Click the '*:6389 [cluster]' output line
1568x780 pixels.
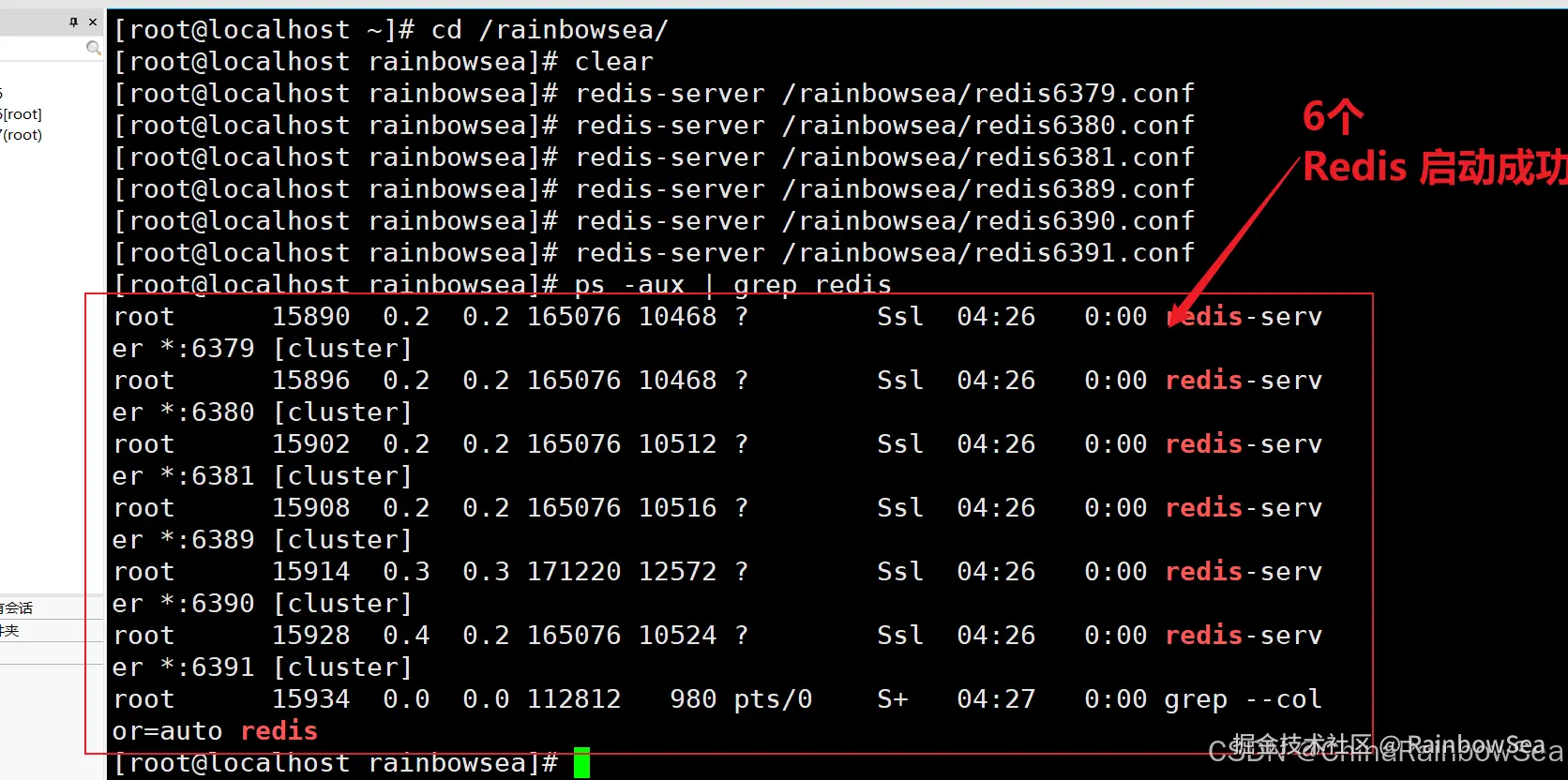[x=263, y=539]
